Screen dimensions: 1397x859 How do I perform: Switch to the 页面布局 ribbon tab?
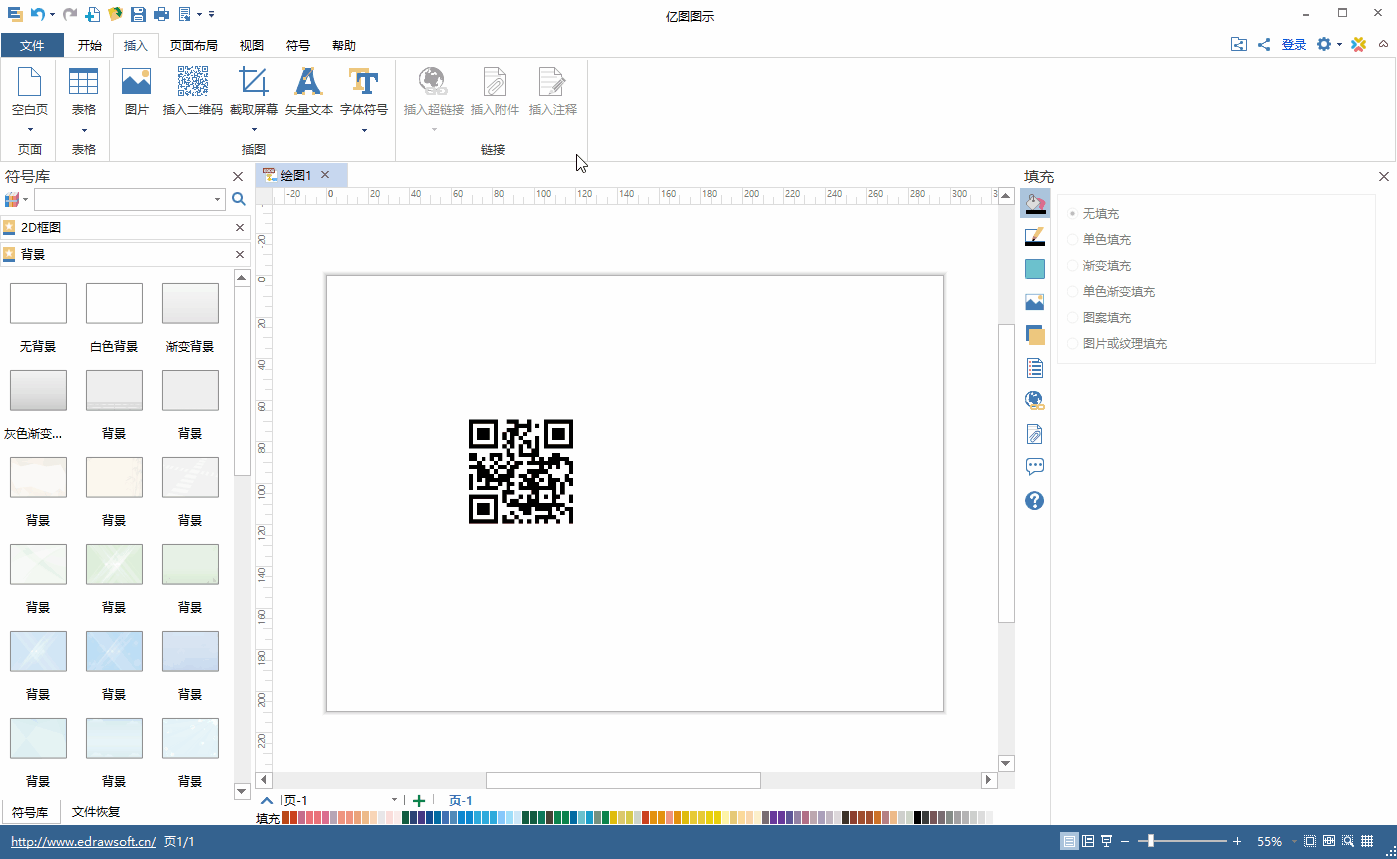point(194,45)
